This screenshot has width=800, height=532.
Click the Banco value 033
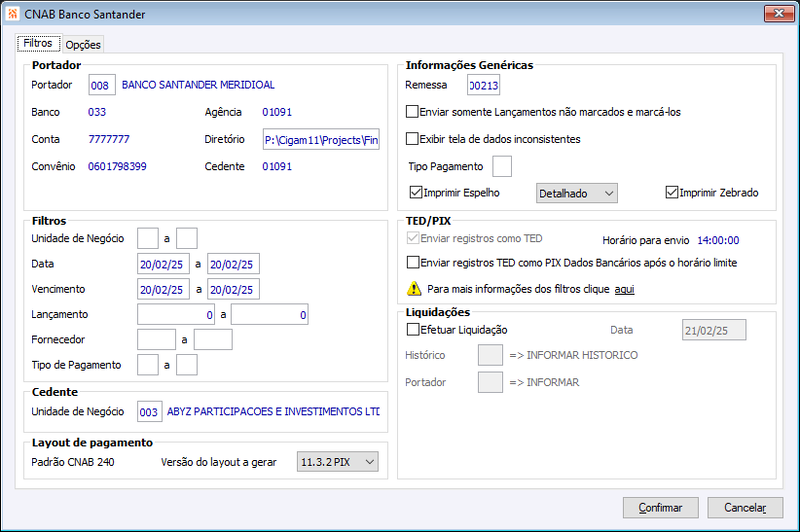[97, 112]
